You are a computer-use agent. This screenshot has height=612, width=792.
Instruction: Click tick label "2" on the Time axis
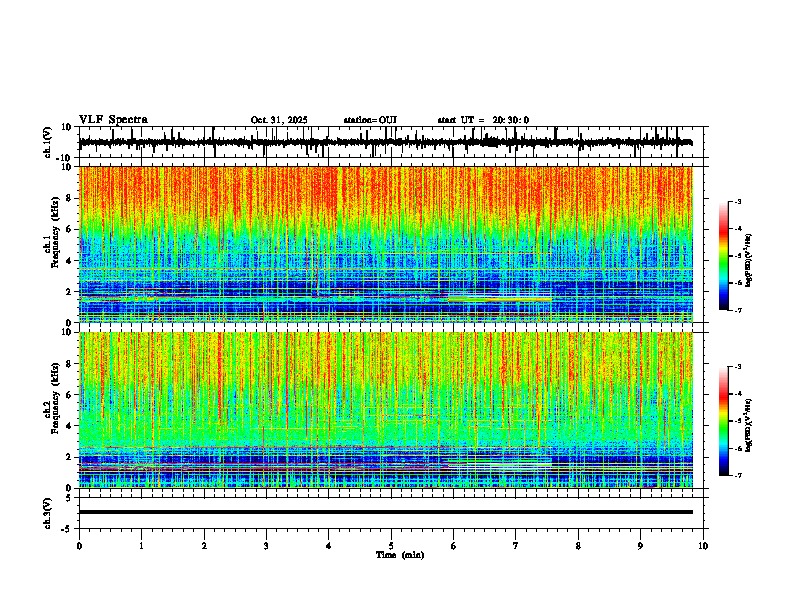point(204,546)
